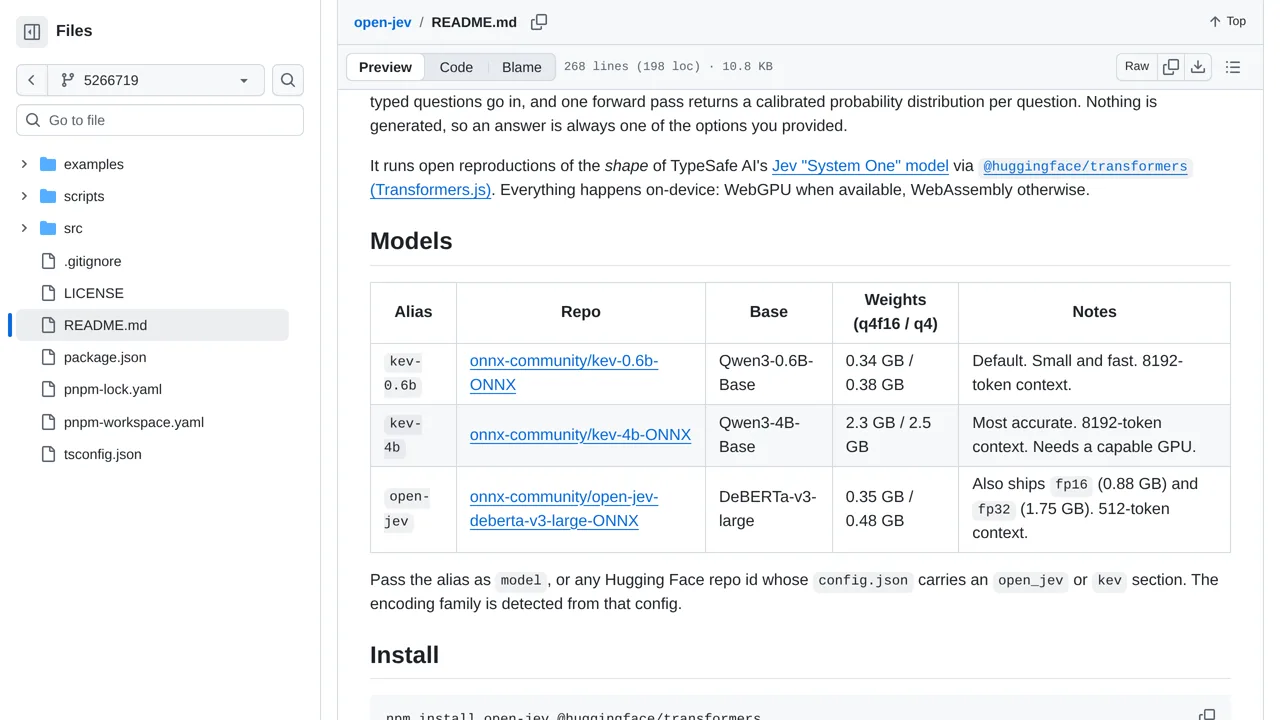Viewport: 1280px width, 720px height.
Task: Focus the Go to file search field
Action: [160, 120]
